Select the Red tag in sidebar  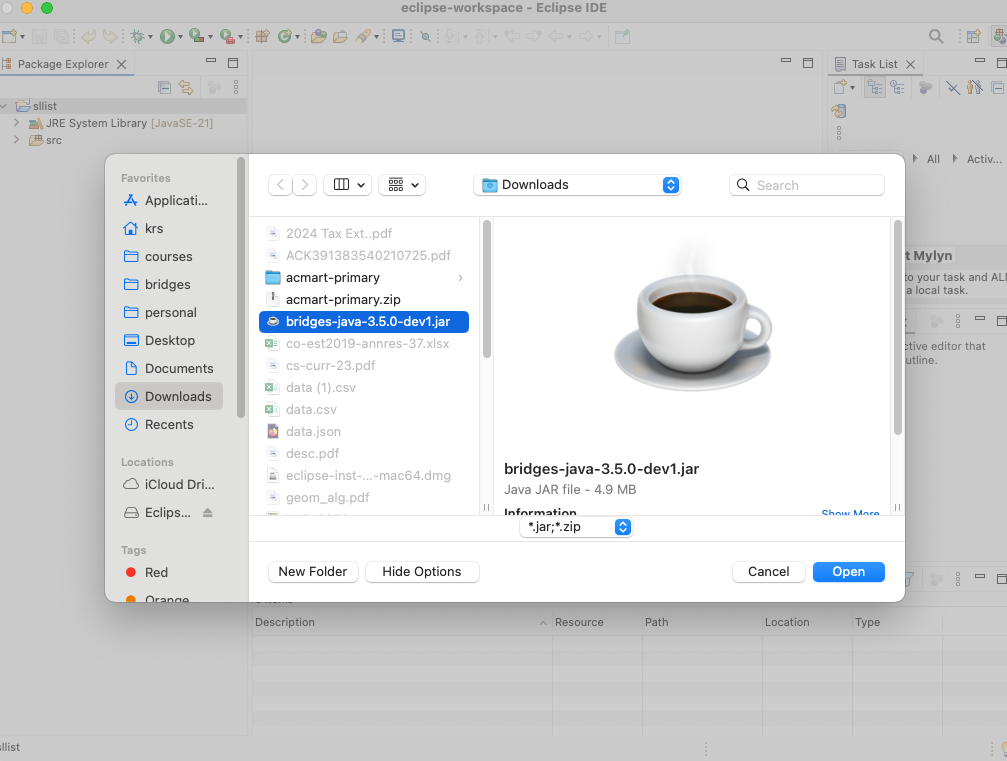coord(170,572)
